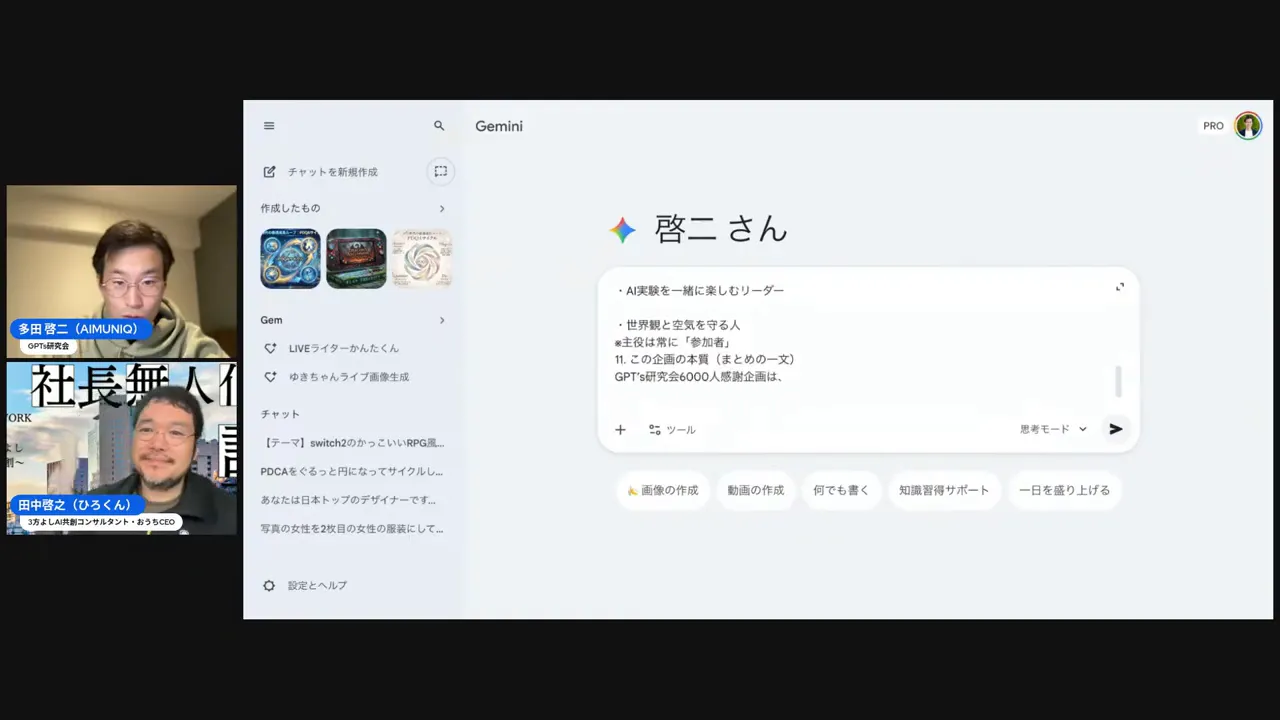Click the PRO badge in the header

1213,125
